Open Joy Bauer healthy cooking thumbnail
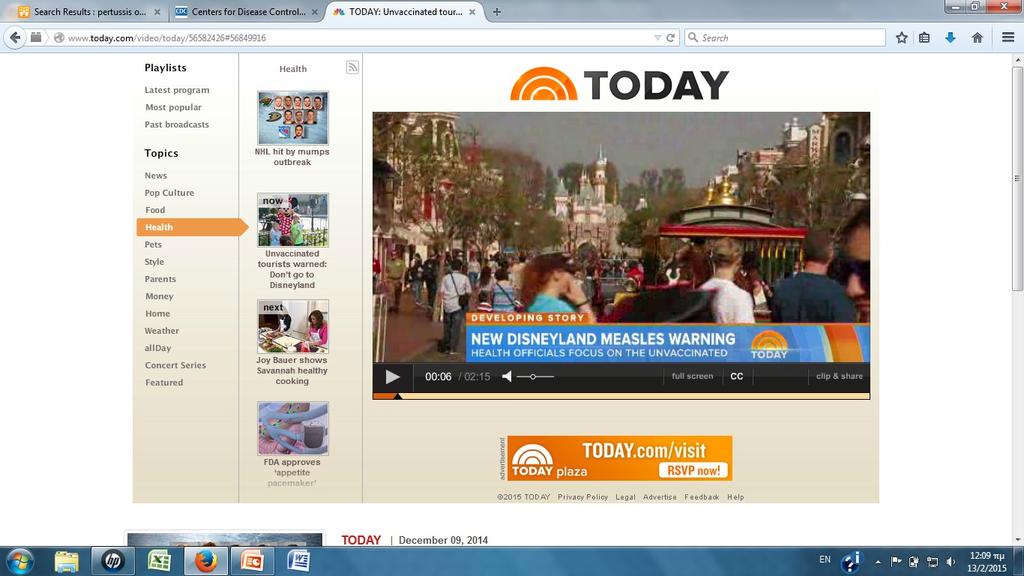Image resolution: width=1024 pixels, height=576 pixels. click(293, 327)
